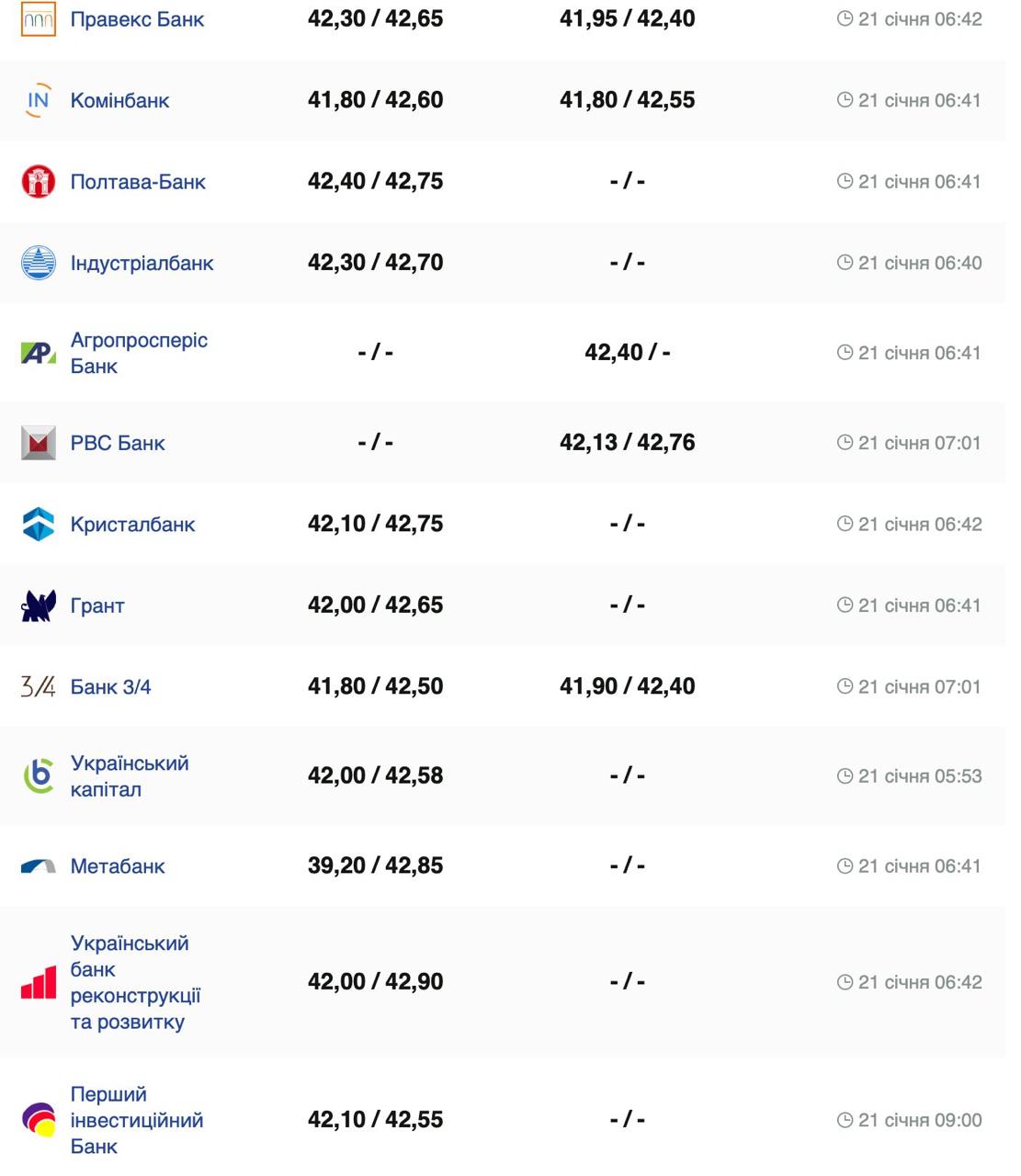
Task: Click the Полтава-Банк red logo icon
Action: pos(38,182)
